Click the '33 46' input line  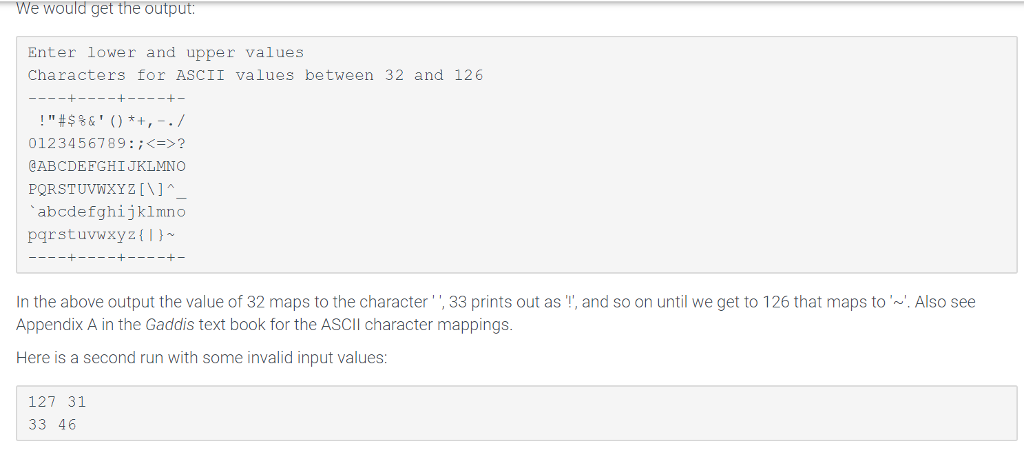[x=52, y=424]
